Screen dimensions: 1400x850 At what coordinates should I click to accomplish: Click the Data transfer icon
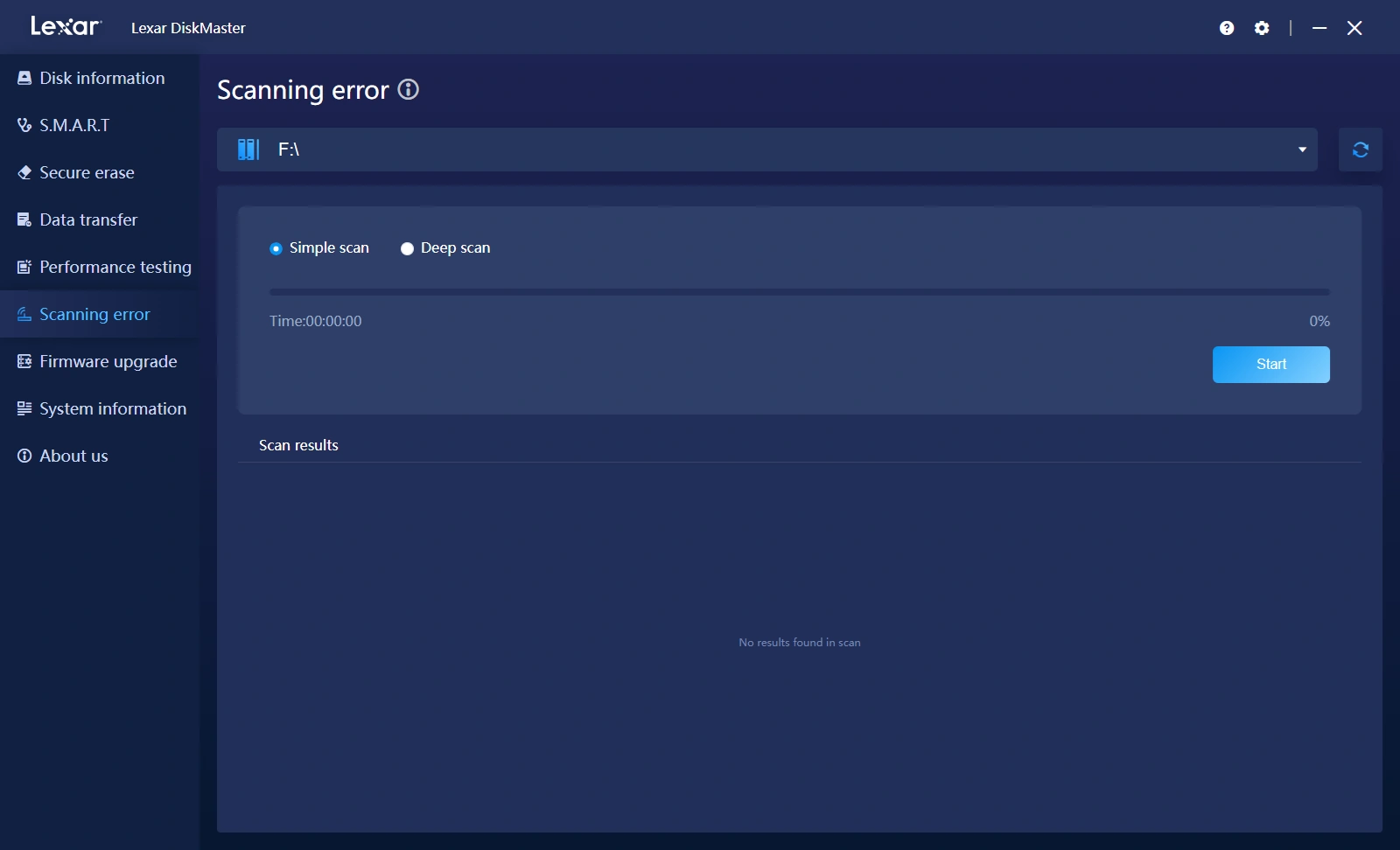(24, 219)
